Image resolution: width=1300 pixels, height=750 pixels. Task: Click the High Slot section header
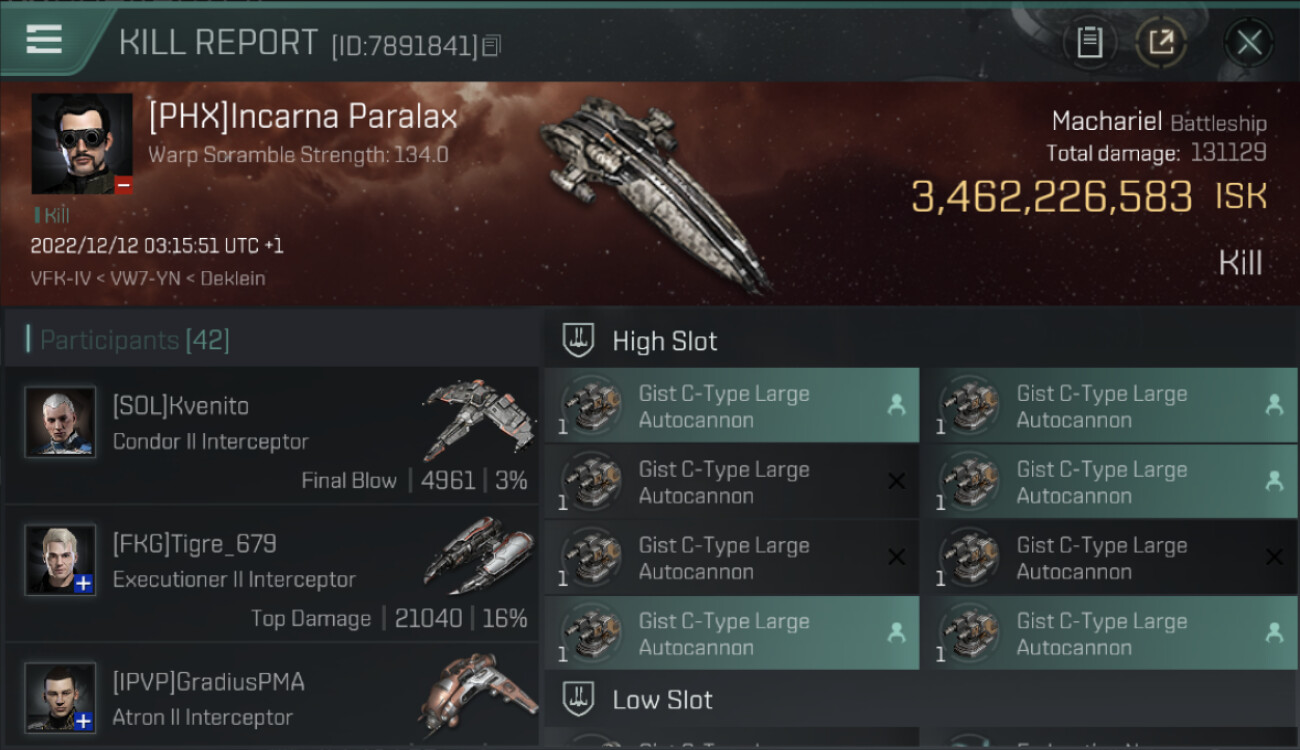pyautogui.click(x=665, y=341)
